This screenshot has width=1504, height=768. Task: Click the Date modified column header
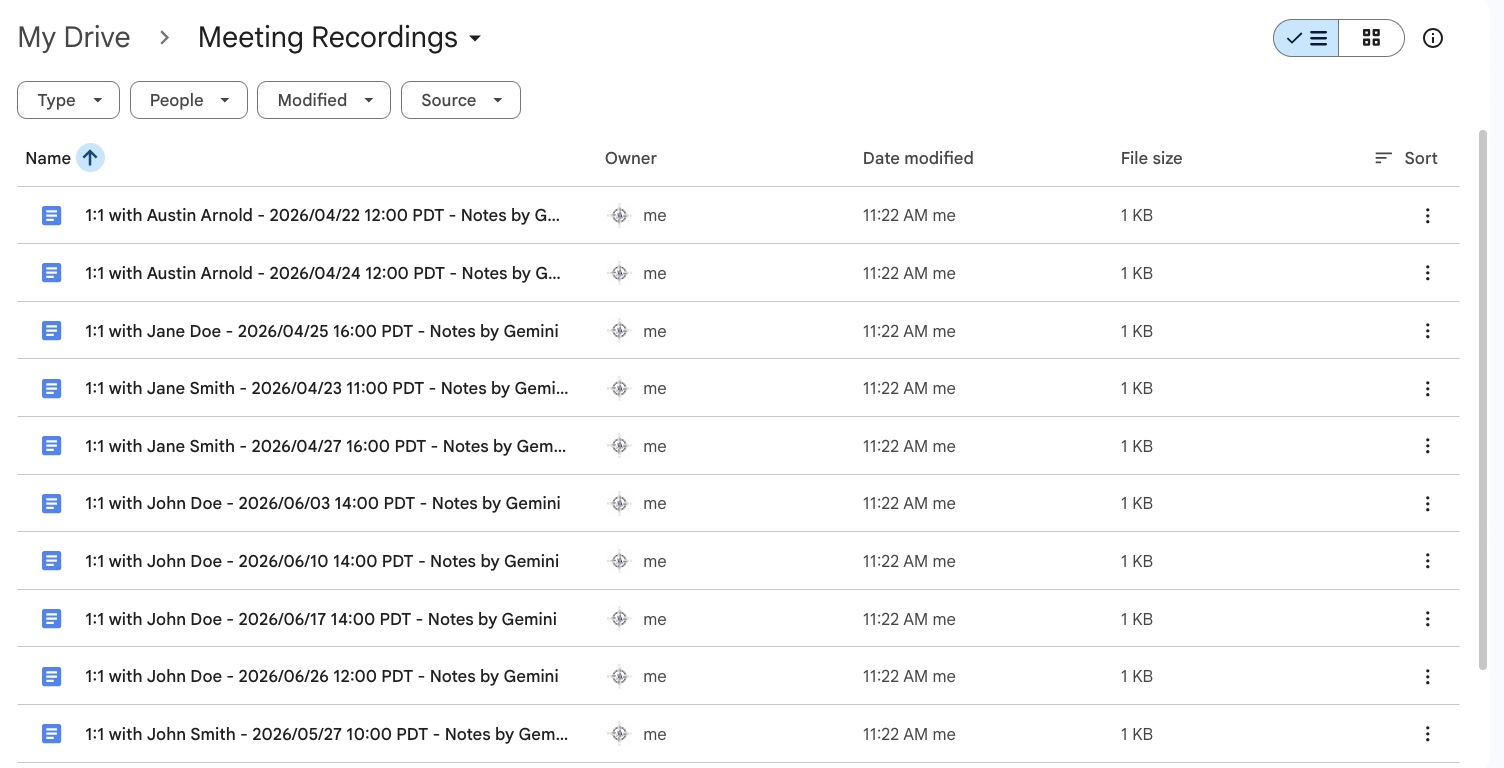click(x=918, y=158)
